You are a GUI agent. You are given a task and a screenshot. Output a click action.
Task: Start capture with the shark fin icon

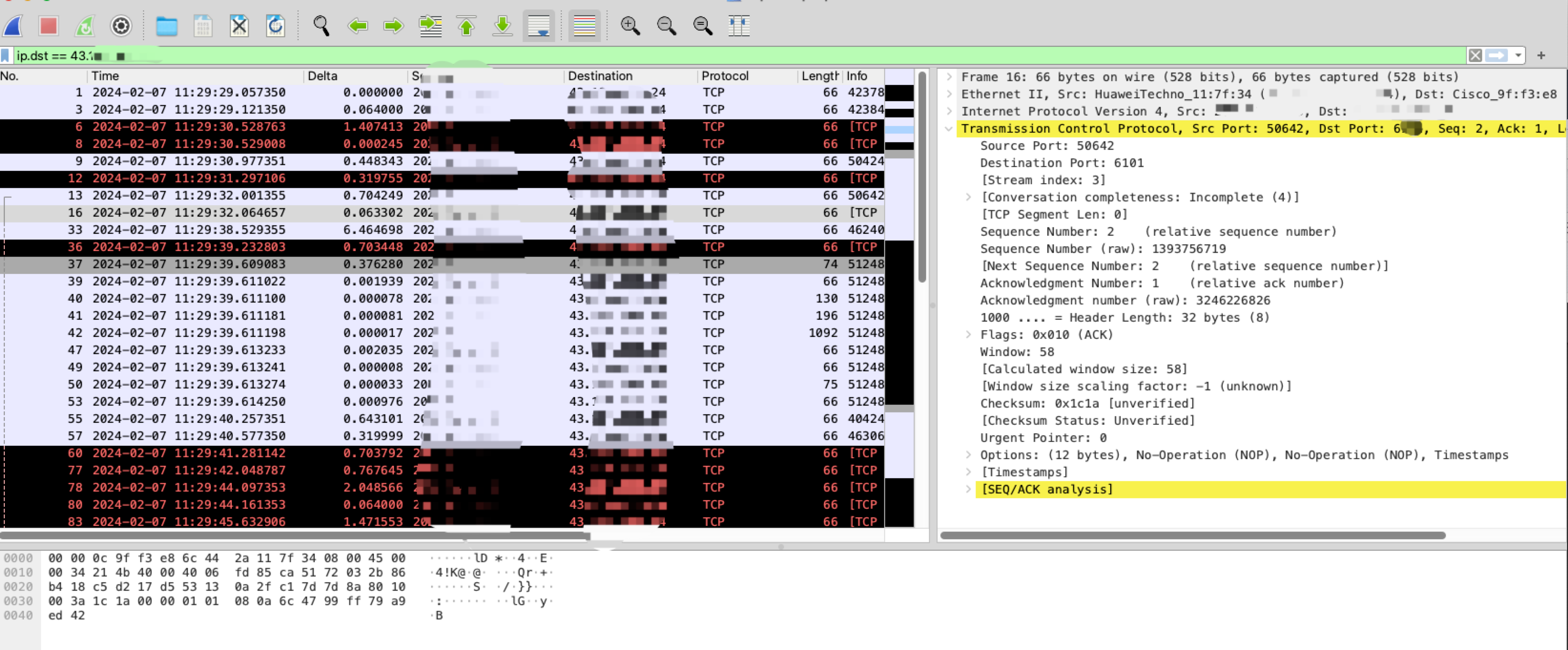[x=13, y=26]
